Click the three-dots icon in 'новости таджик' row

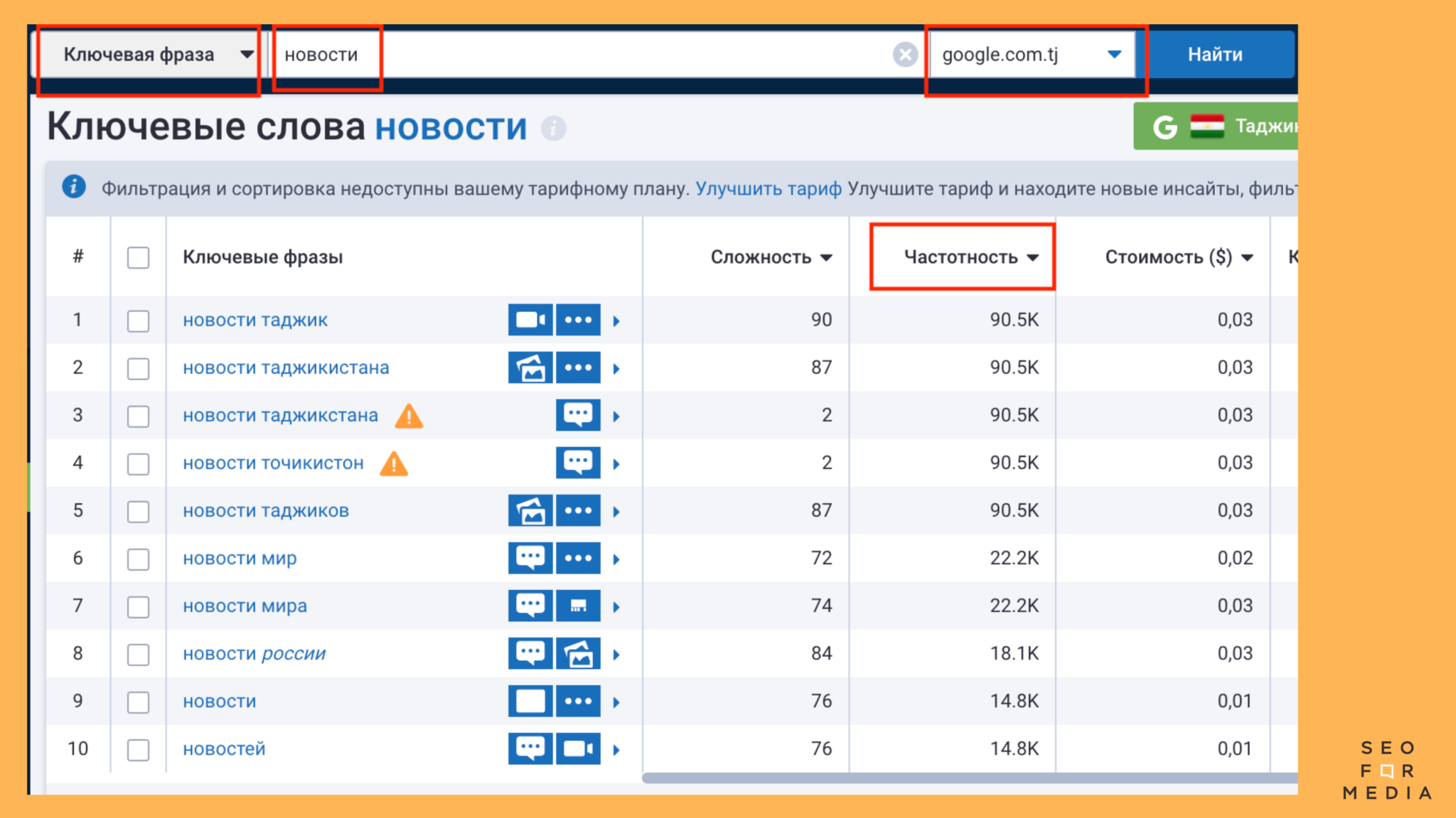coord(578,320)
